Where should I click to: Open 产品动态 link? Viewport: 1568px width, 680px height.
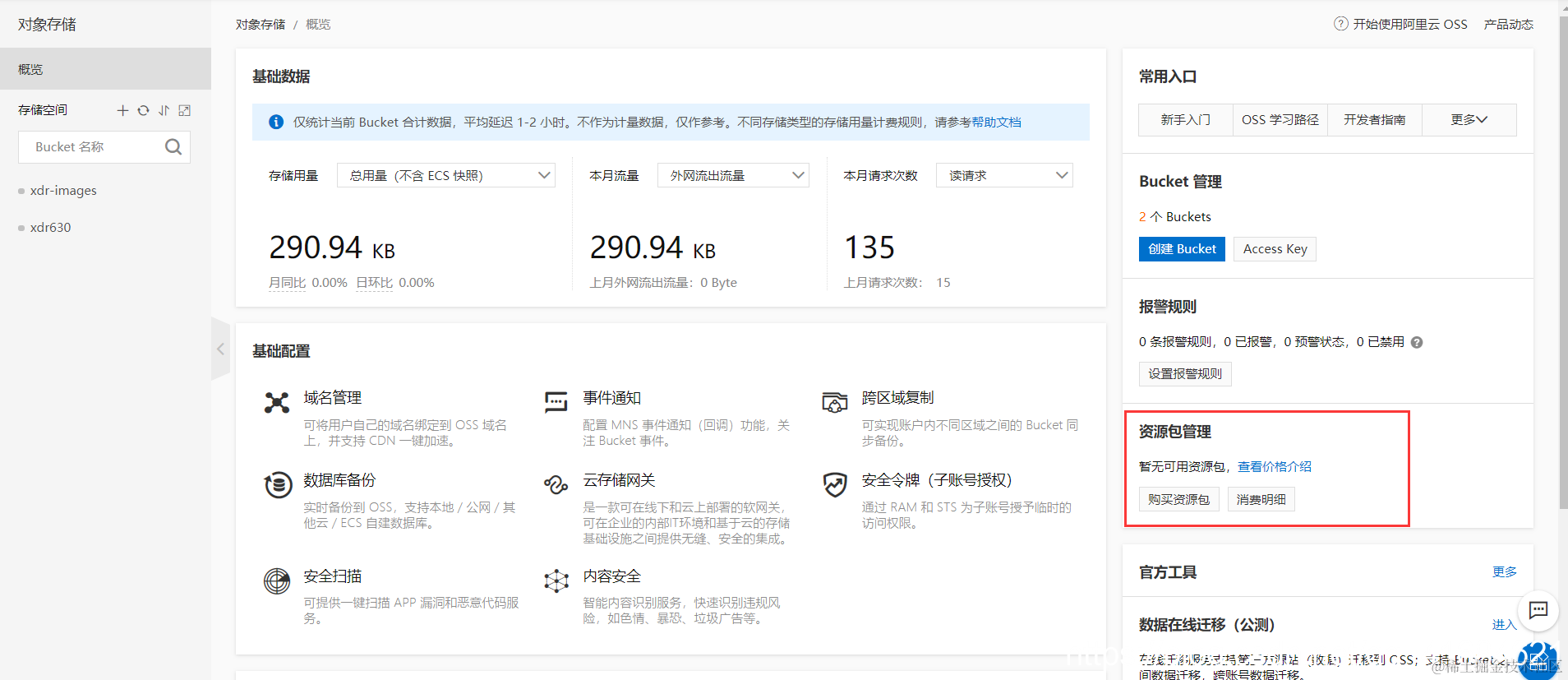(x=1509, y=25)
